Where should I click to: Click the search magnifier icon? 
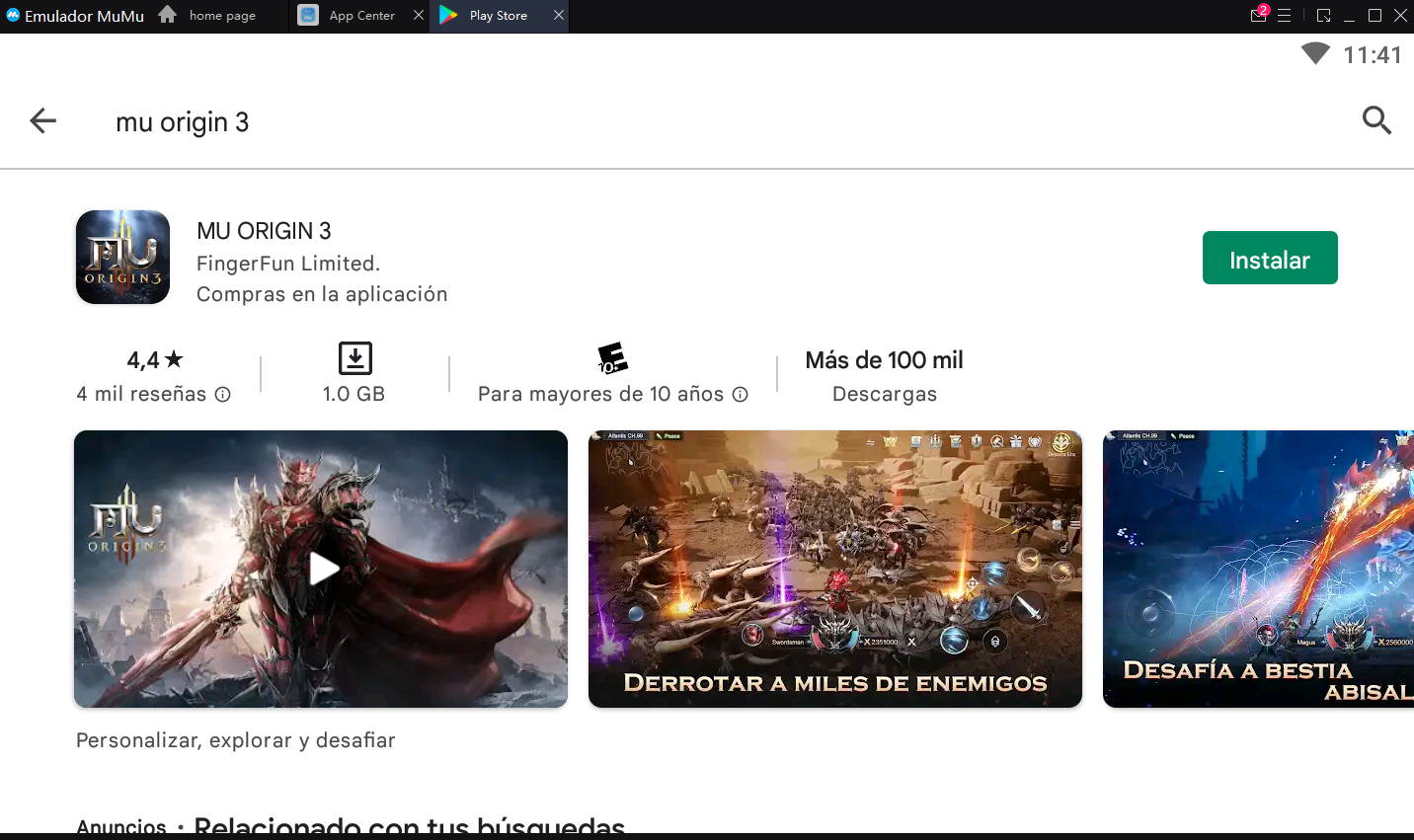[x=1376, y=120]
